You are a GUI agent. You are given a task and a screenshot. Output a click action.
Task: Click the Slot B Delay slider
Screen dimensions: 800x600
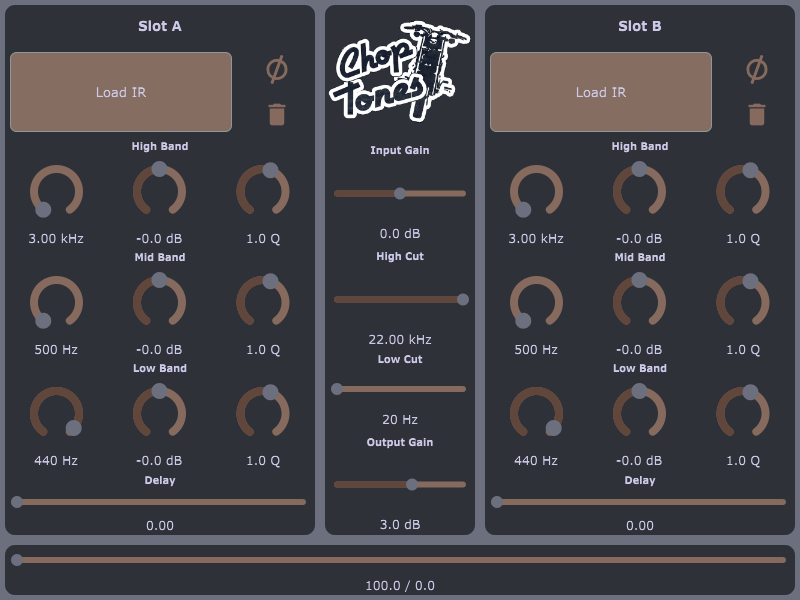pyautogui.click(x=639, y=502)
